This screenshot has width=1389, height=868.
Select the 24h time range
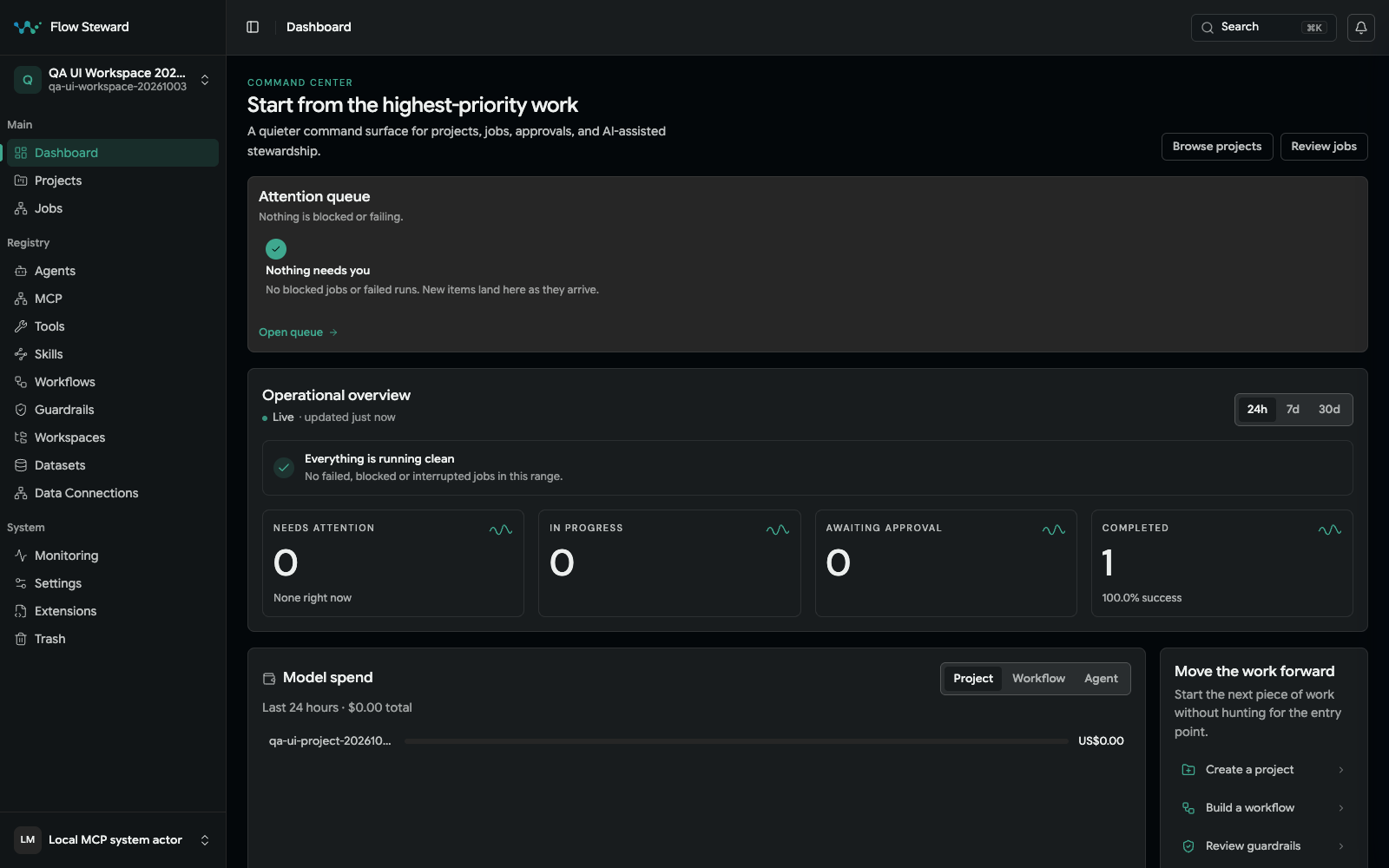pos(1257,410)
